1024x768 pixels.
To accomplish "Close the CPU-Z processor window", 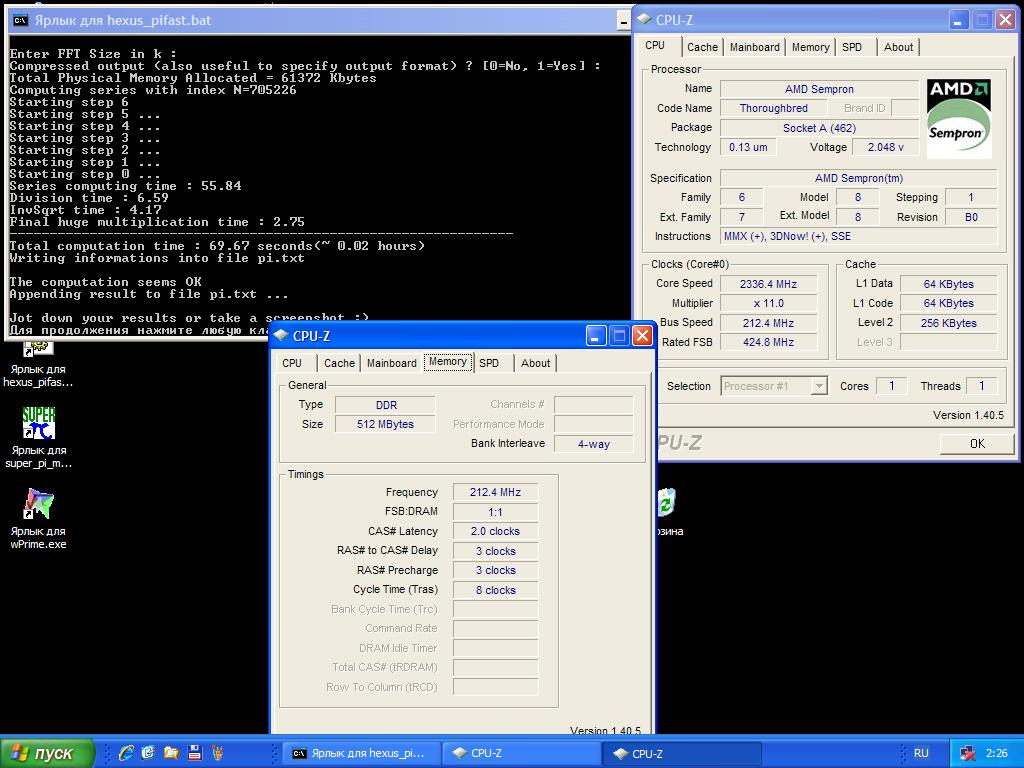I will point(1006,20).
